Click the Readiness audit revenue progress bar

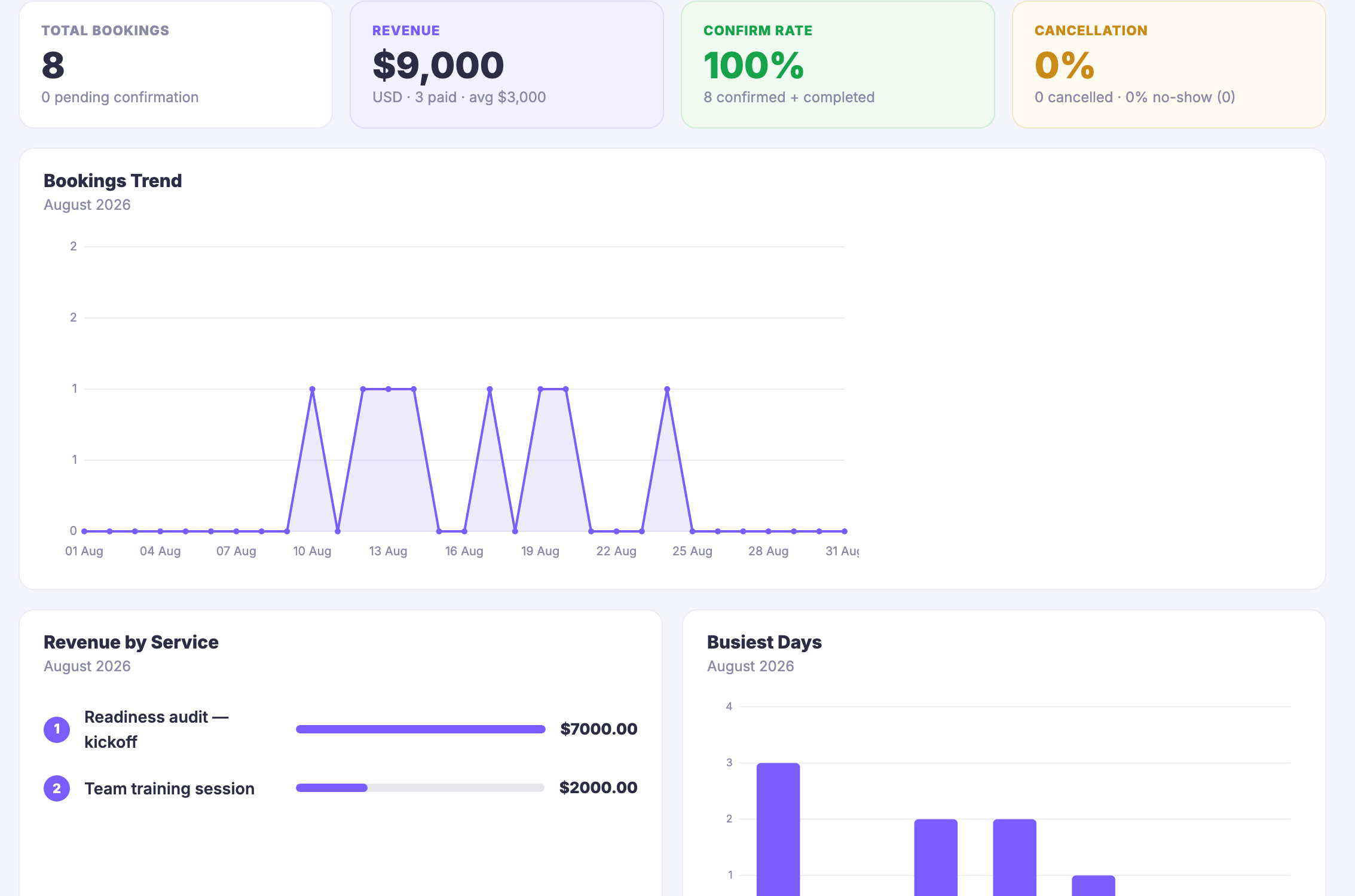coord(420,729)
